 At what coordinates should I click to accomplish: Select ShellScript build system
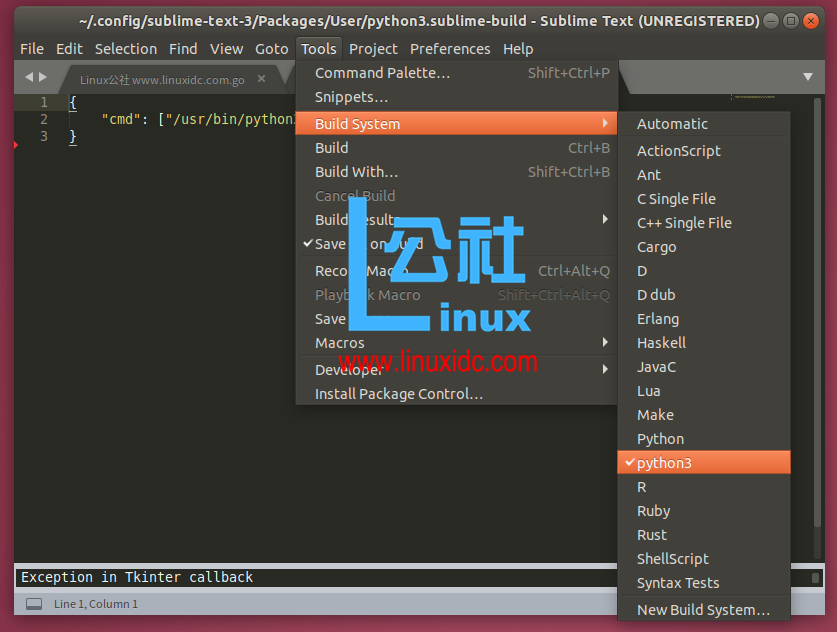(704, 559)
